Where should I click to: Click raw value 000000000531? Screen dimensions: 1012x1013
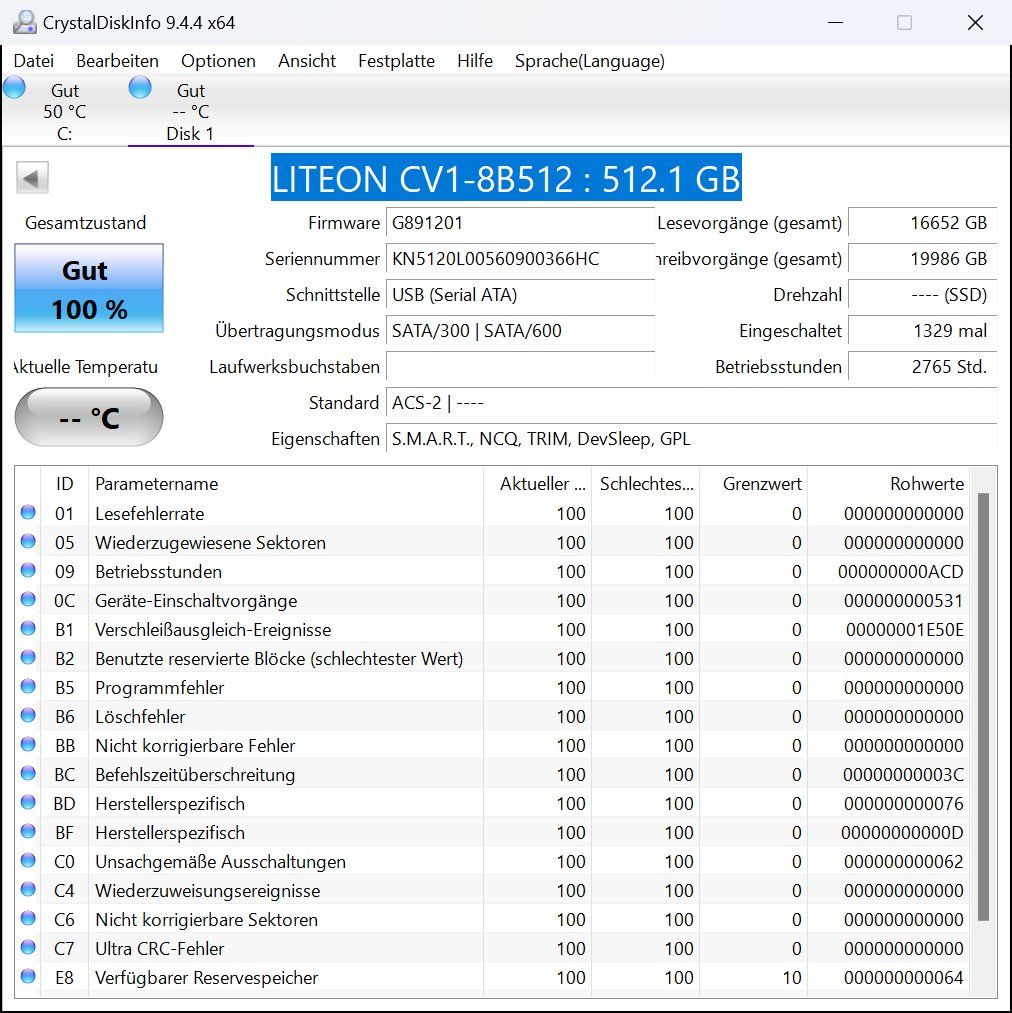[x=903, y=601]
